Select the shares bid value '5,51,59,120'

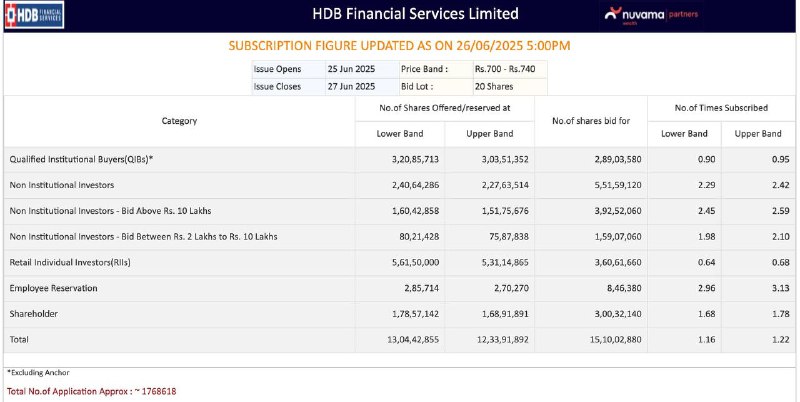tap(618, 185)
